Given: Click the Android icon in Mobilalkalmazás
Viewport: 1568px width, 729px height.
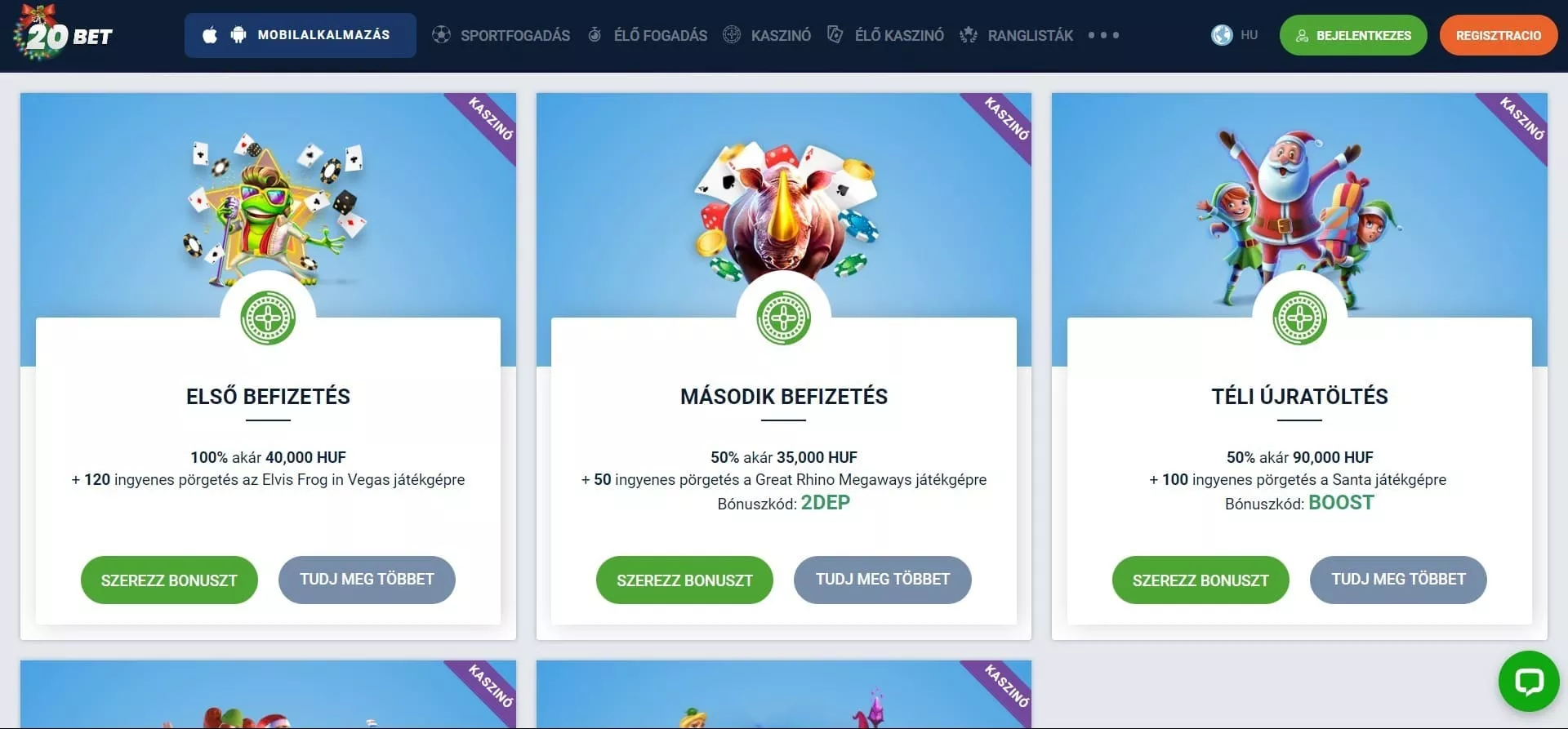Looking at the screenshot, I should pos(238,35).
